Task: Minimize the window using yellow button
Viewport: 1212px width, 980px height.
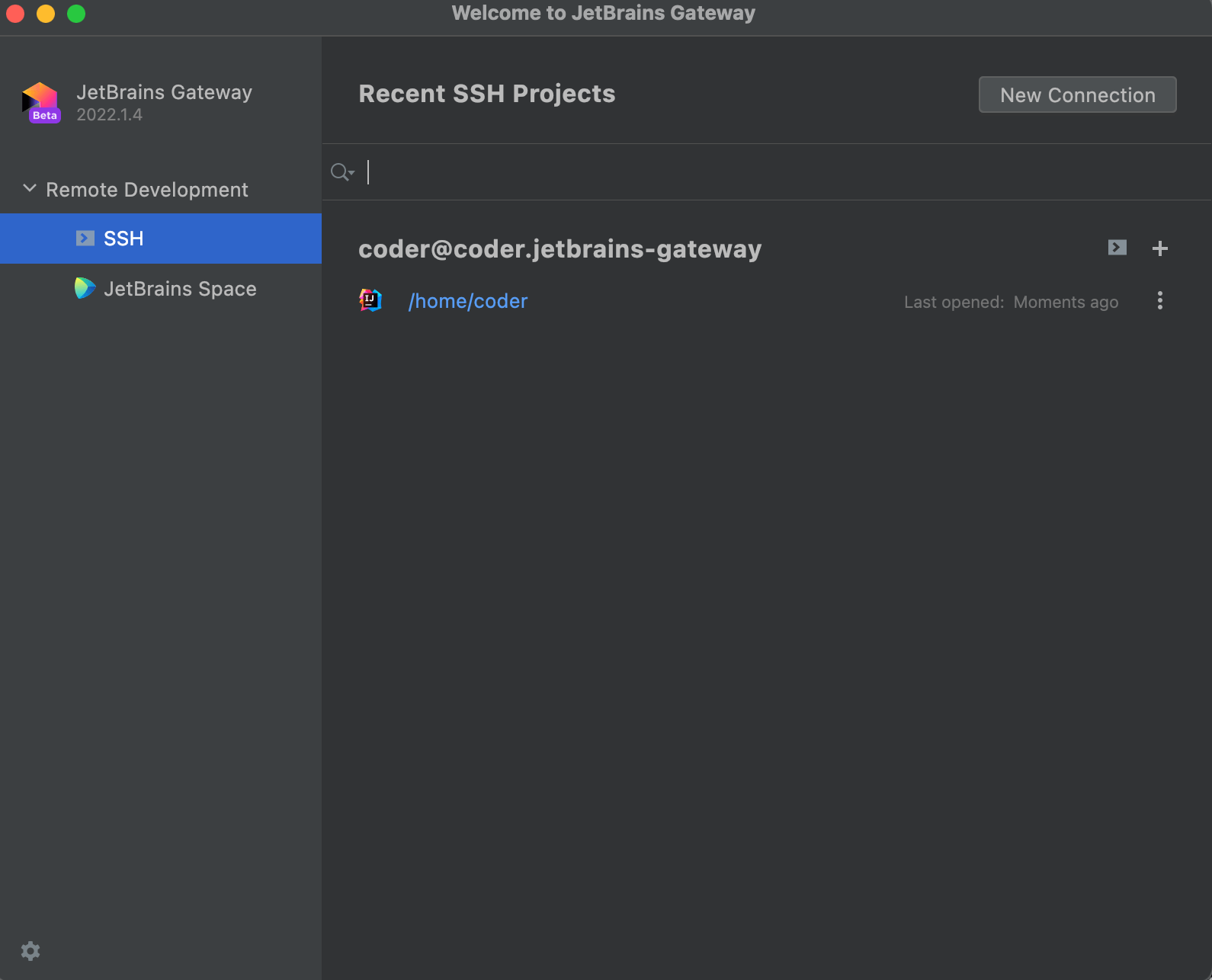Action: 46,14
